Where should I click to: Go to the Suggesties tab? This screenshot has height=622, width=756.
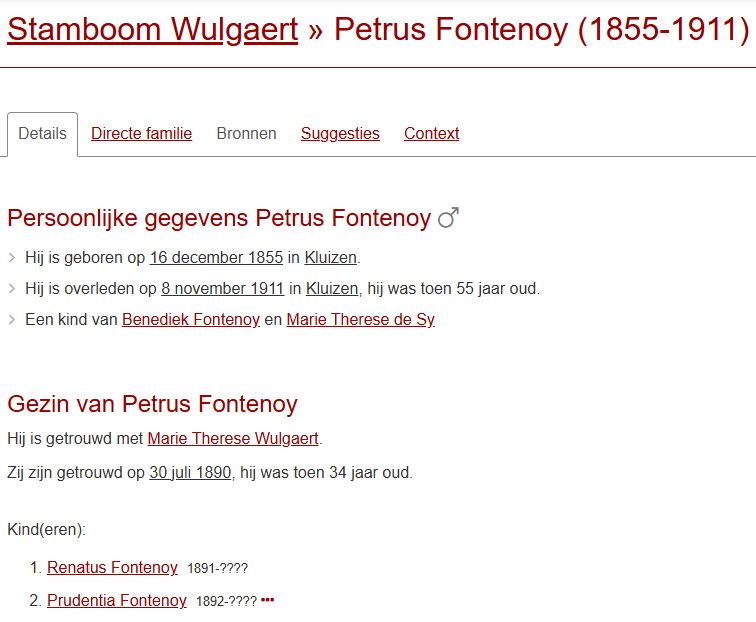point(340,134)
